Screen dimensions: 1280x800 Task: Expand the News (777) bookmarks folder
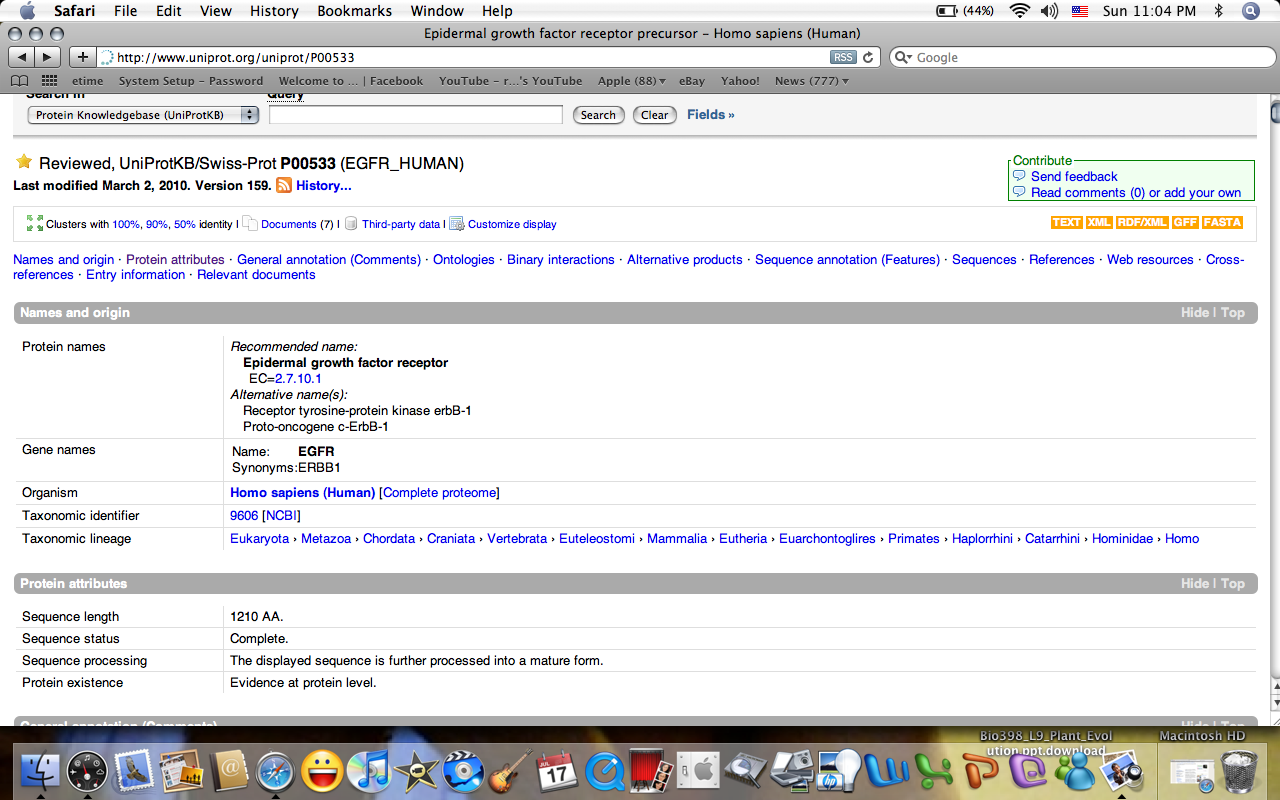pyautogui.click(x=811, y=81)
